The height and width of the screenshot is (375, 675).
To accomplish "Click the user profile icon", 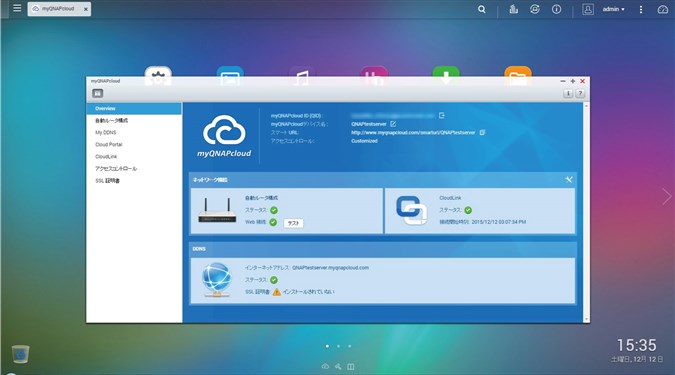I will tap(588, 9).
